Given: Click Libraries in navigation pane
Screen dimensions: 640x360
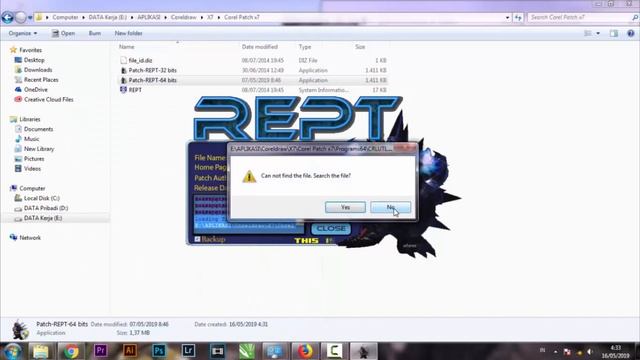Looking at the screenshot, I should (30, 119).
